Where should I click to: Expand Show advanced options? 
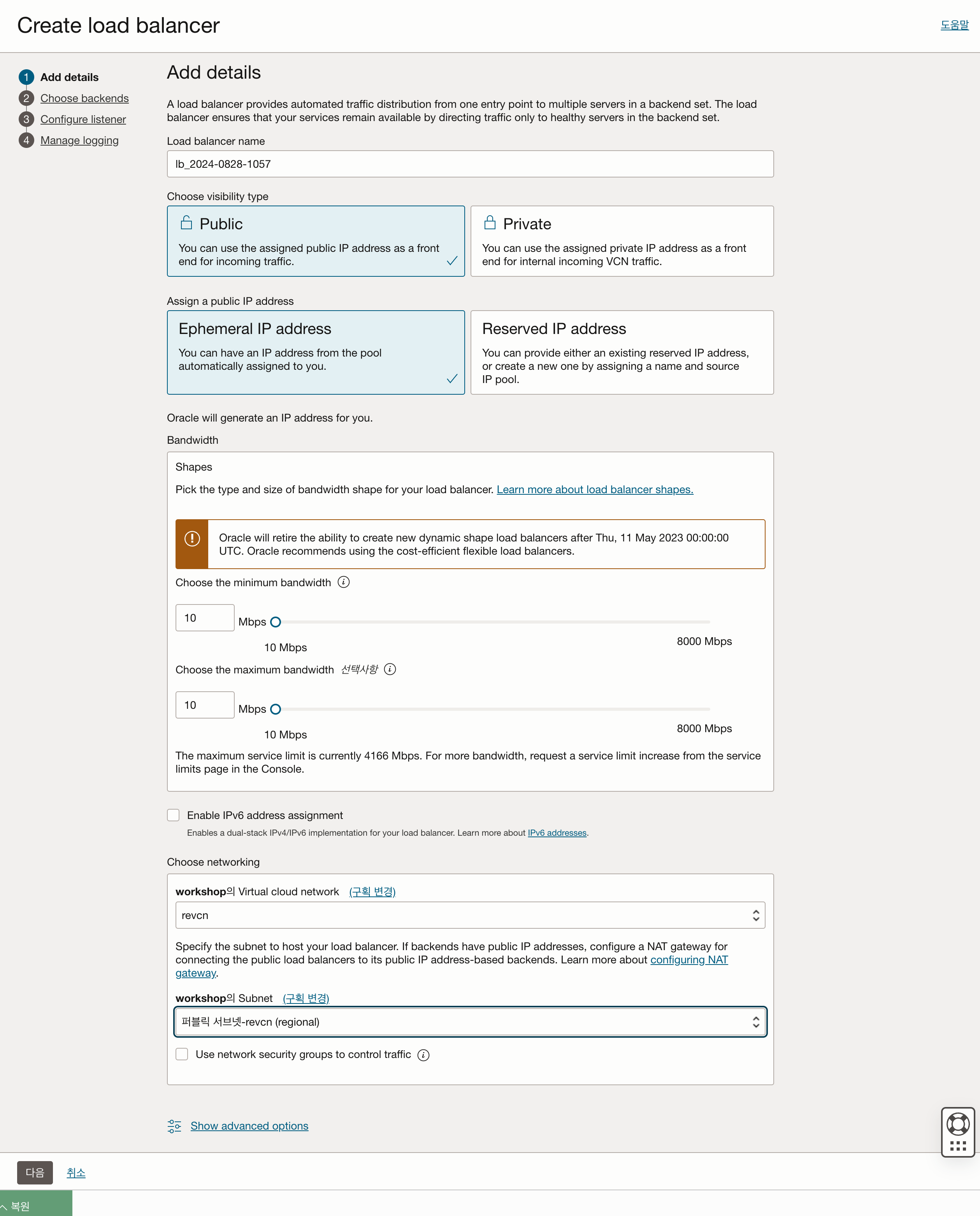(x=249, y=1126)
